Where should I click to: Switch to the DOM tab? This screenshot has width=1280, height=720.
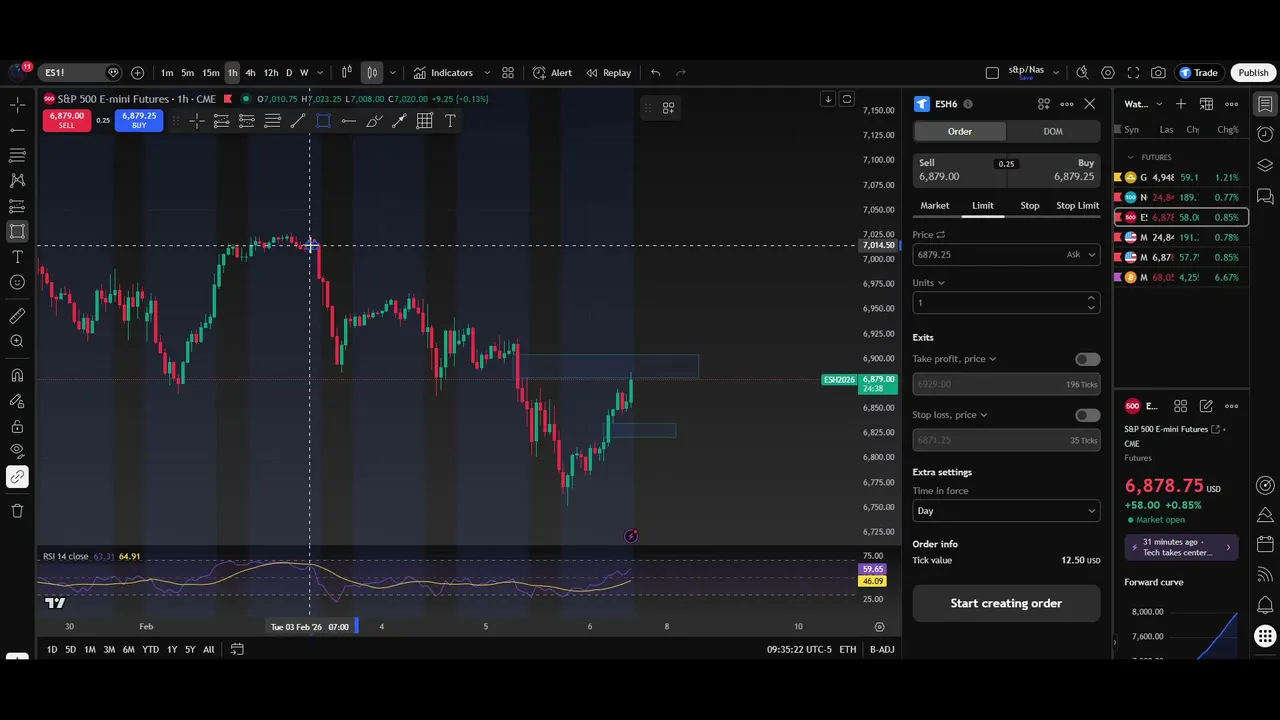click(1053, 131)
